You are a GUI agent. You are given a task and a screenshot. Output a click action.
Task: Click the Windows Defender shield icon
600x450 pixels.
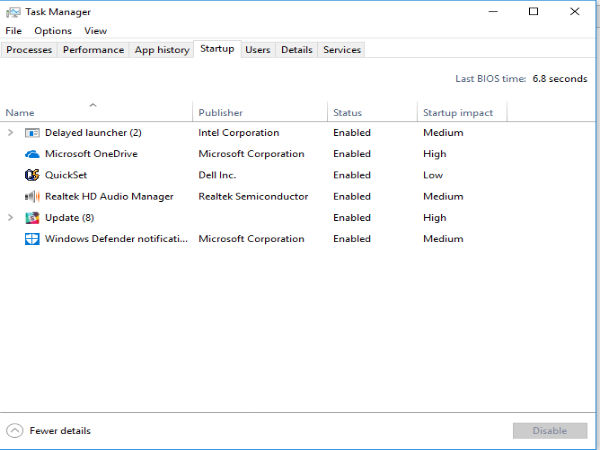pyautogui.click(x=32, y=239)
